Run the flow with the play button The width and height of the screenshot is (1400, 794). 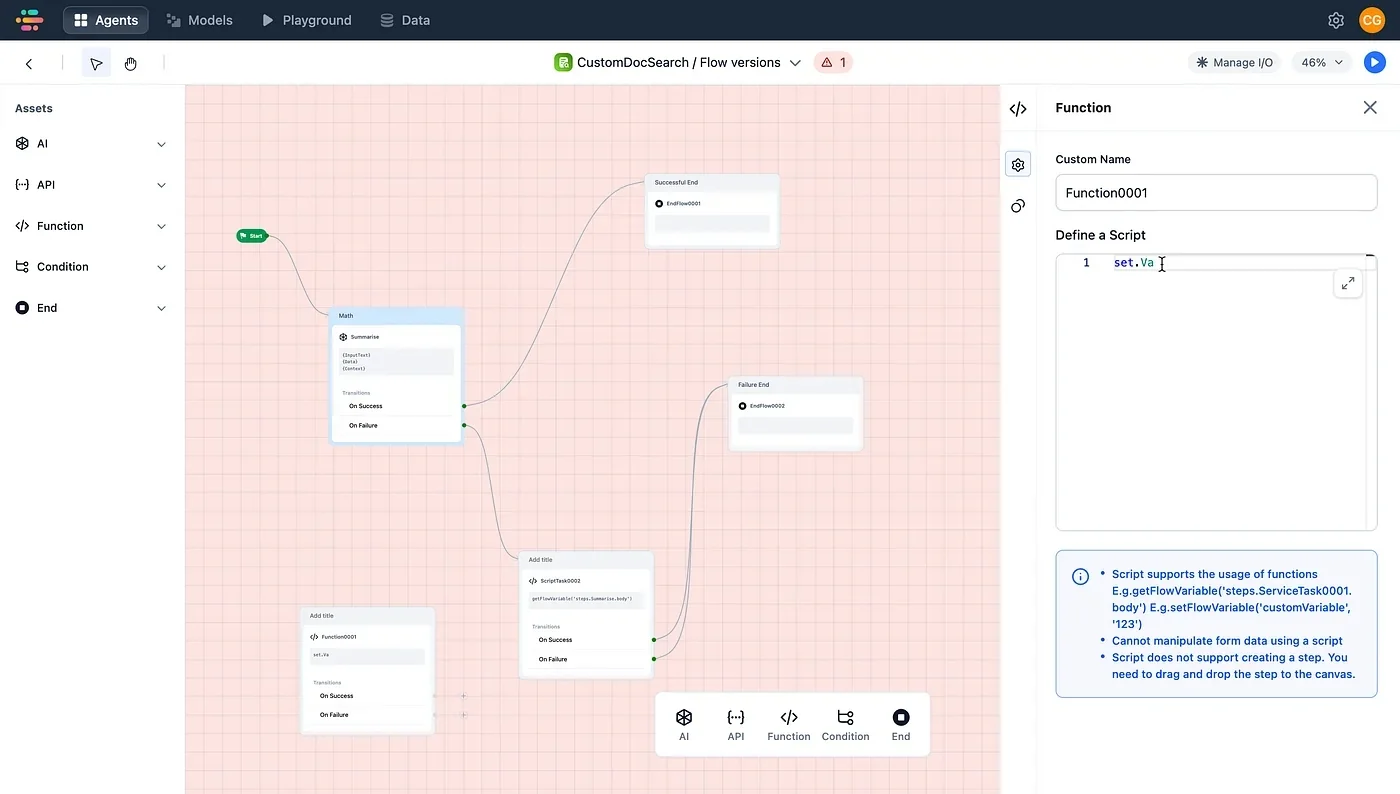[1374, 62]
